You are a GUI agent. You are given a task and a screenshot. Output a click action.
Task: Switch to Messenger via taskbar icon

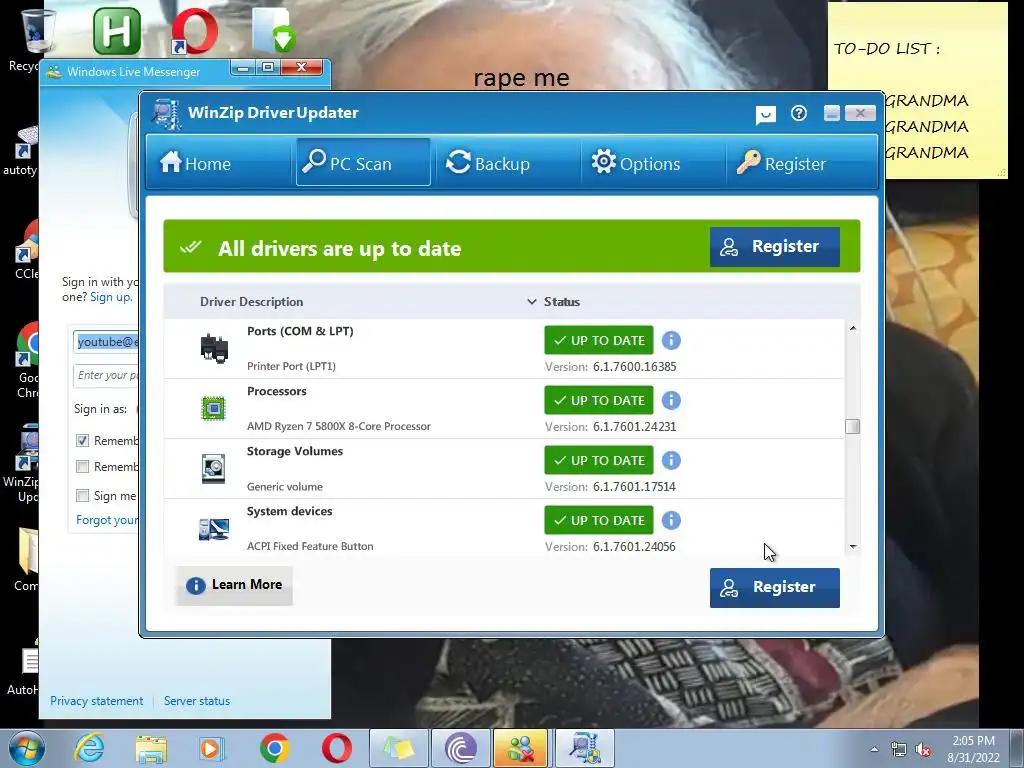[x=520, y=748]
